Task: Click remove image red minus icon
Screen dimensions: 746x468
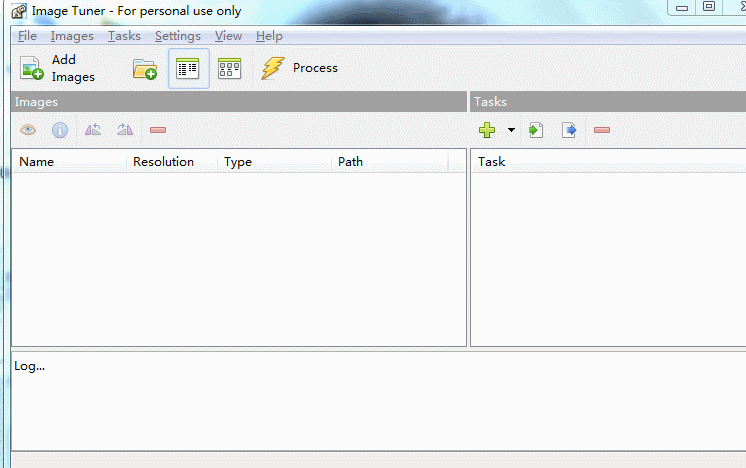Action: point(157,130)
